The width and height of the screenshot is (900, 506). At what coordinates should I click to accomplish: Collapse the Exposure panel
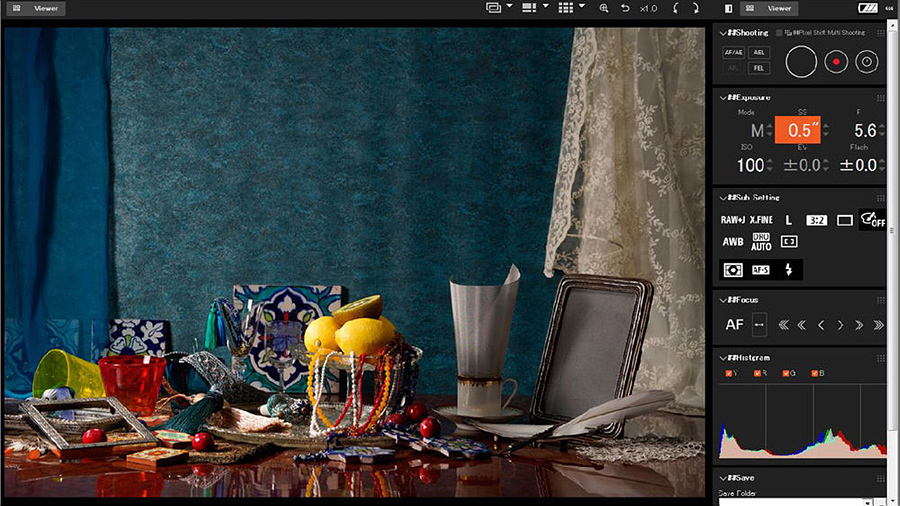(x=723, y=98)
